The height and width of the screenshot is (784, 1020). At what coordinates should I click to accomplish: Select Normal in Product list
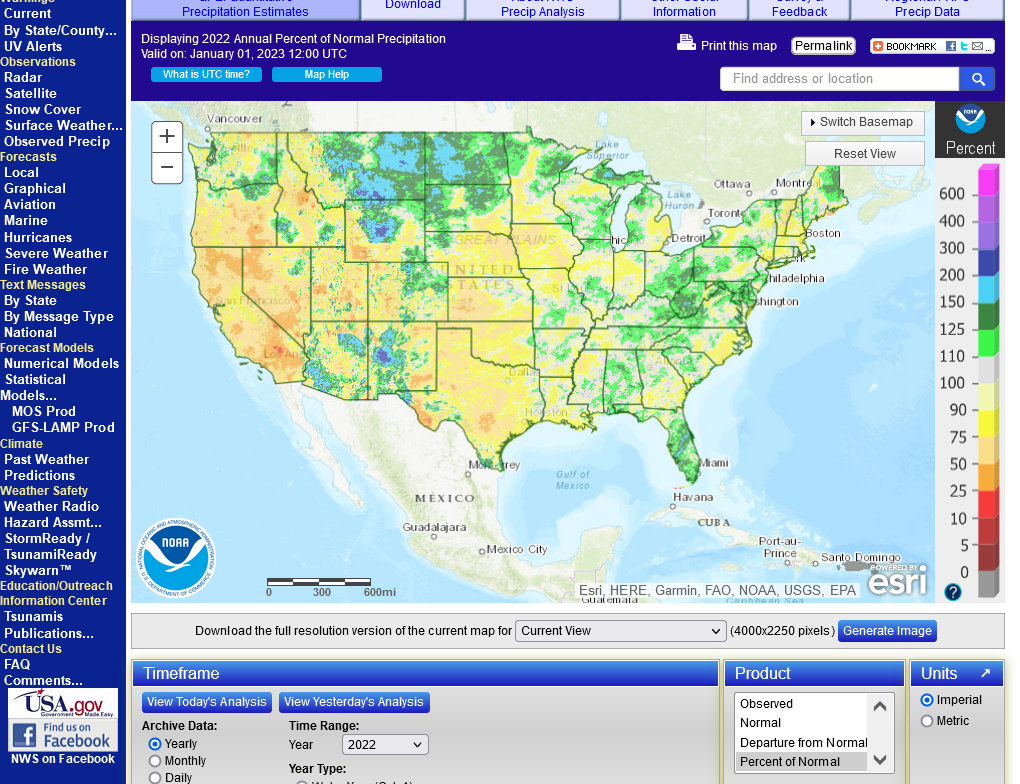(801, 723)
